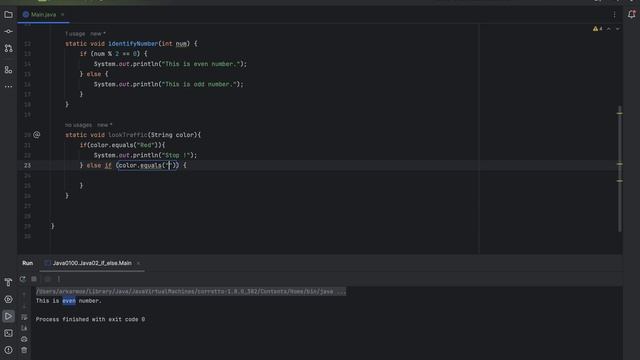Click 'Process finished with exit code 0'
Screen dimensions: 640x360
90,319
